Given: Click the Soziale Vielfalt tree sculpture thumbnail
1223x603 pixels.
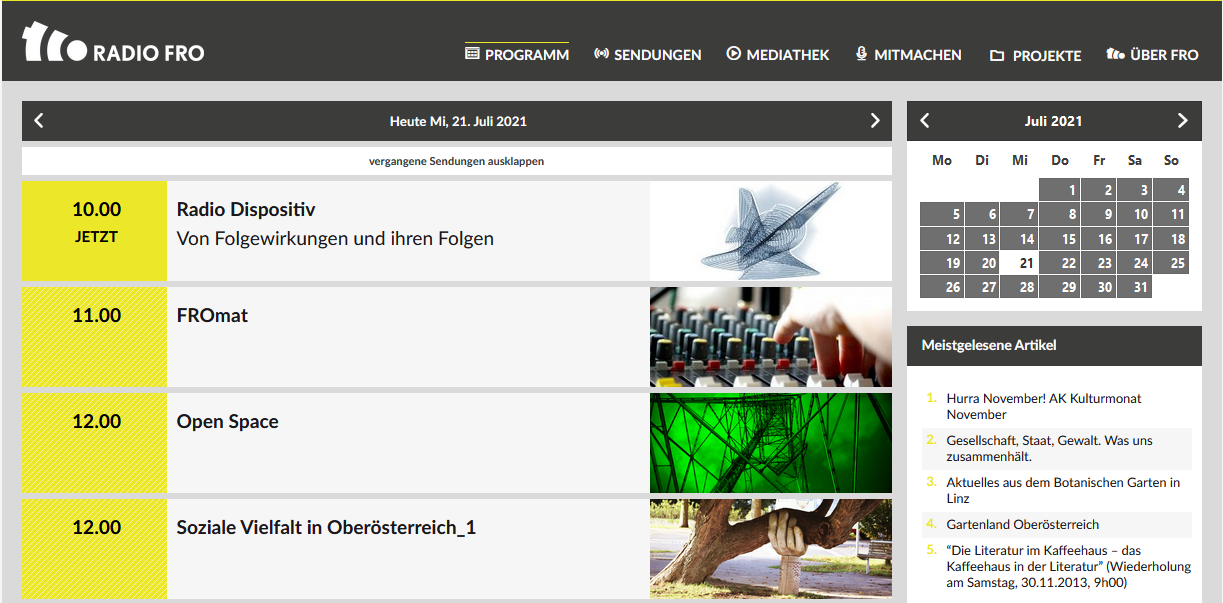Looking at the screenshot, I should [x=771, y=549].
